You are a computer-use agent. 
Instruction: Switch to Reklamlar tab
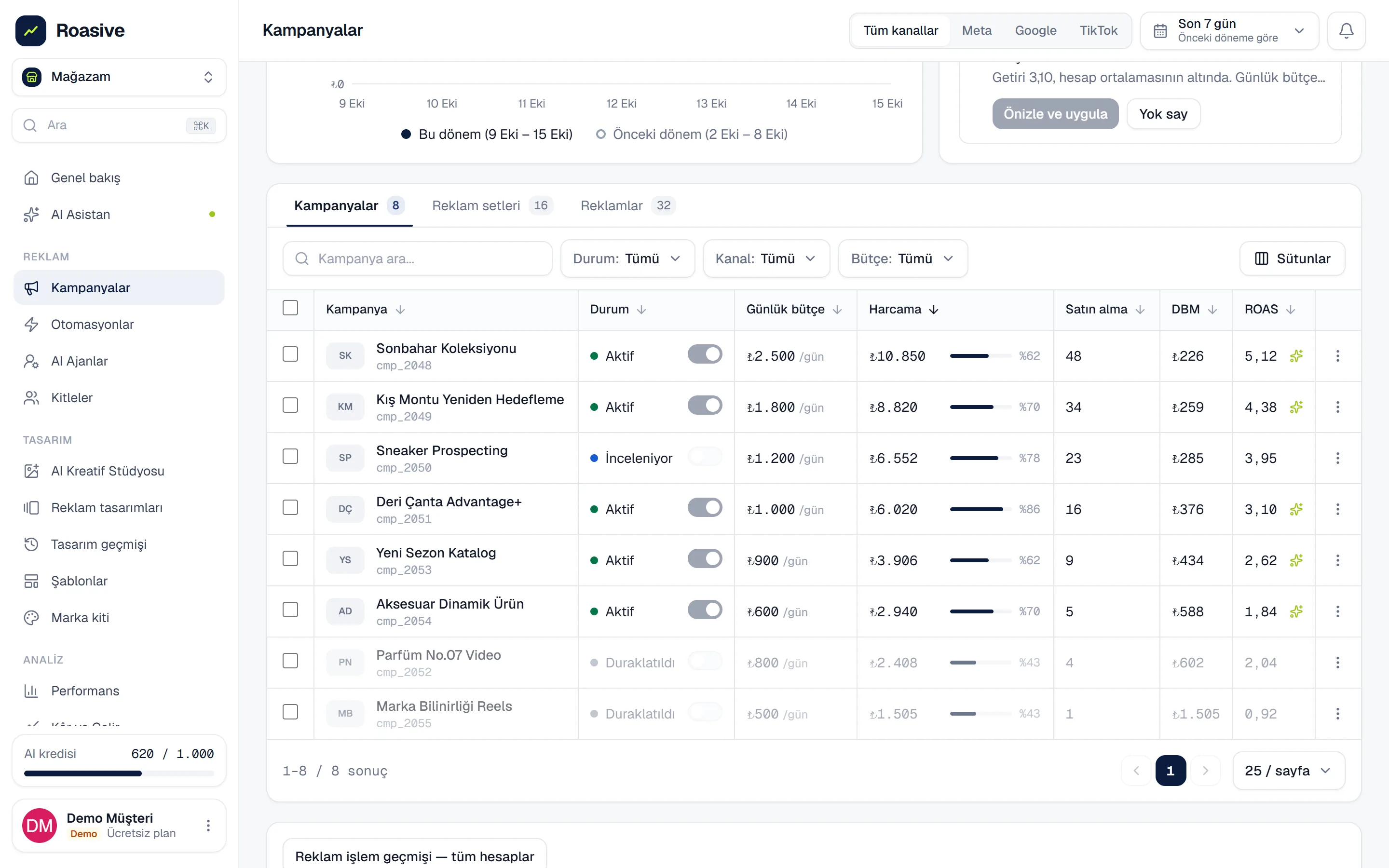click(628, 205)
